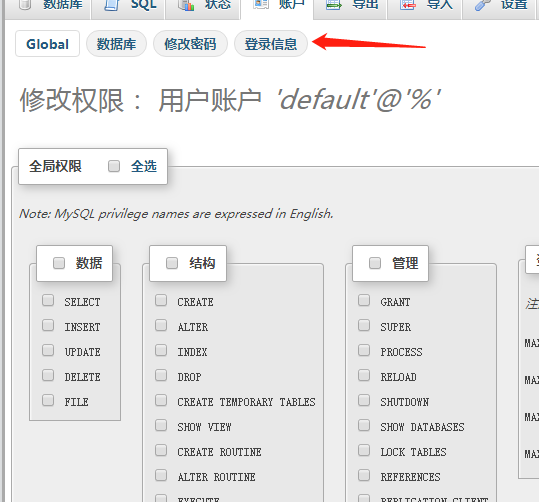Check the 数据 group checkbox
The image size is (539, 502).
click(59, 263)
